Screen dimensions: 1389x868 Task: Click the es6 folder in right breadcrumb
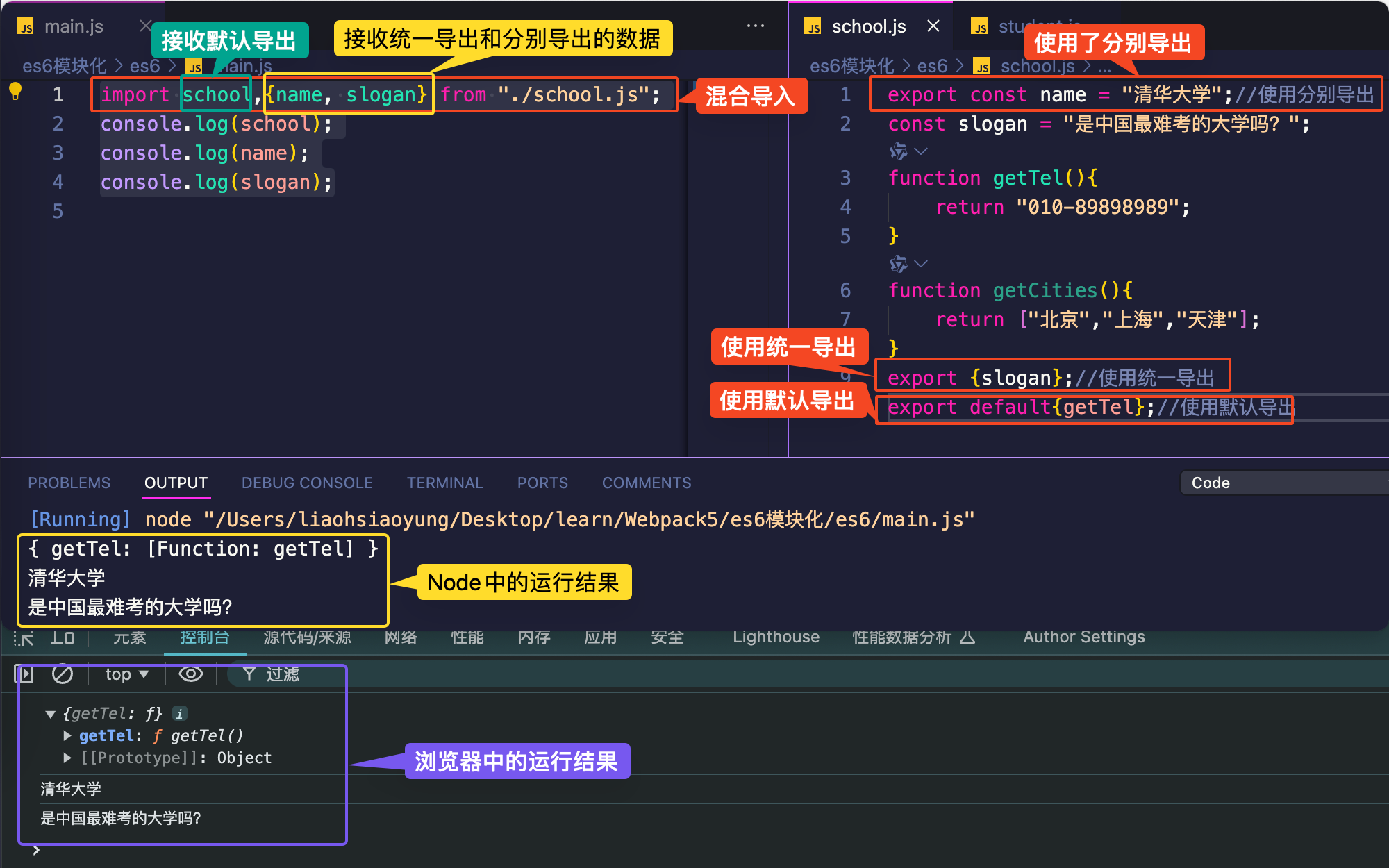click(x=932, y=66)
